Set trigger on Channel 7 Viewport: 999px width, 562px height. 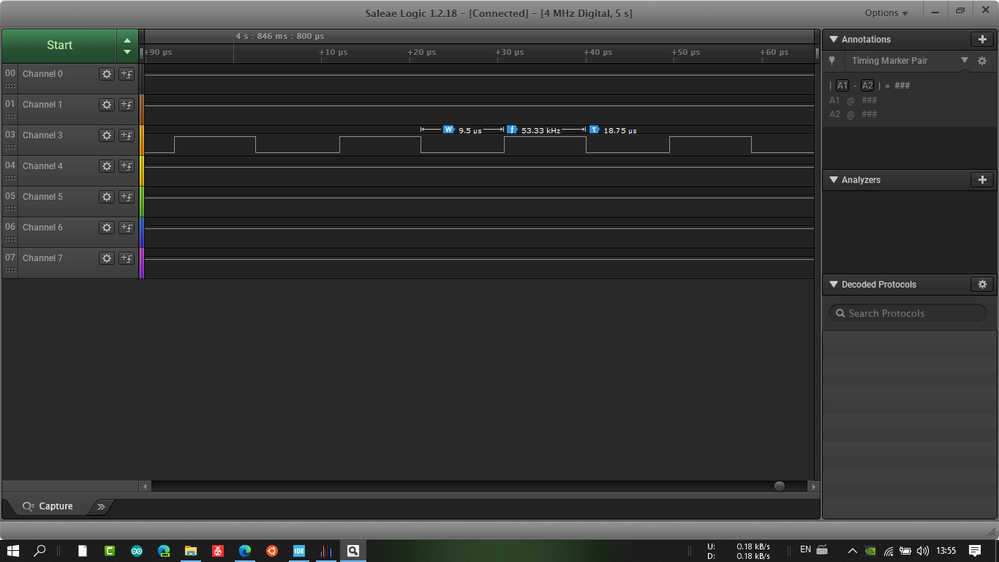[x=126, y=258]
